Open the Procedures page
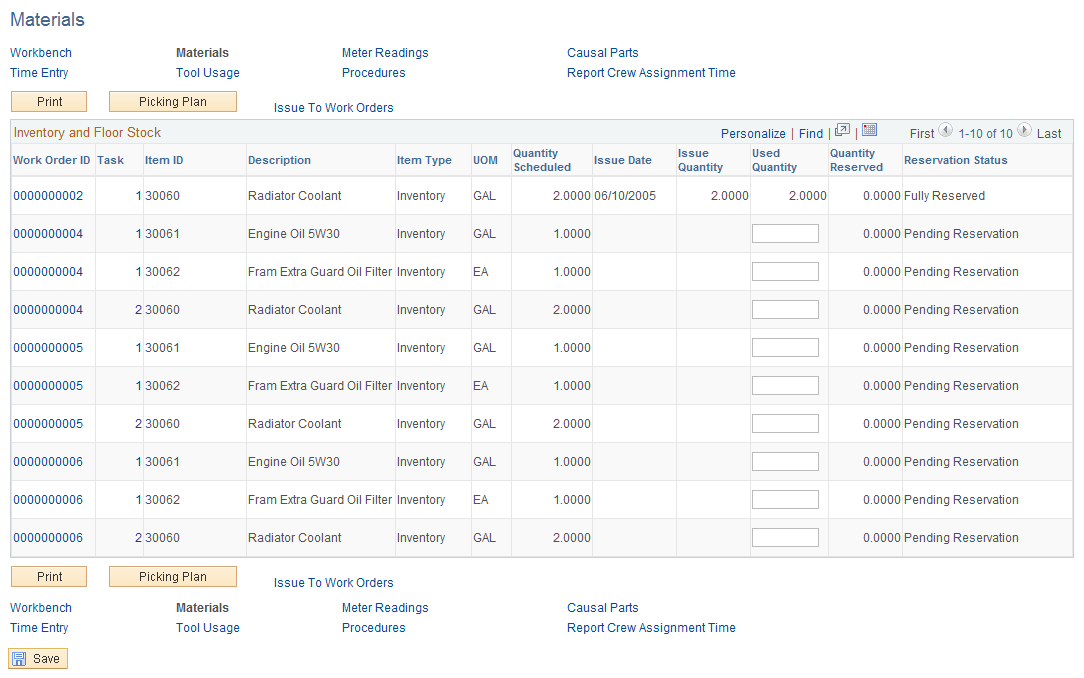The image size is (1084, 678). tap(373, 72)
